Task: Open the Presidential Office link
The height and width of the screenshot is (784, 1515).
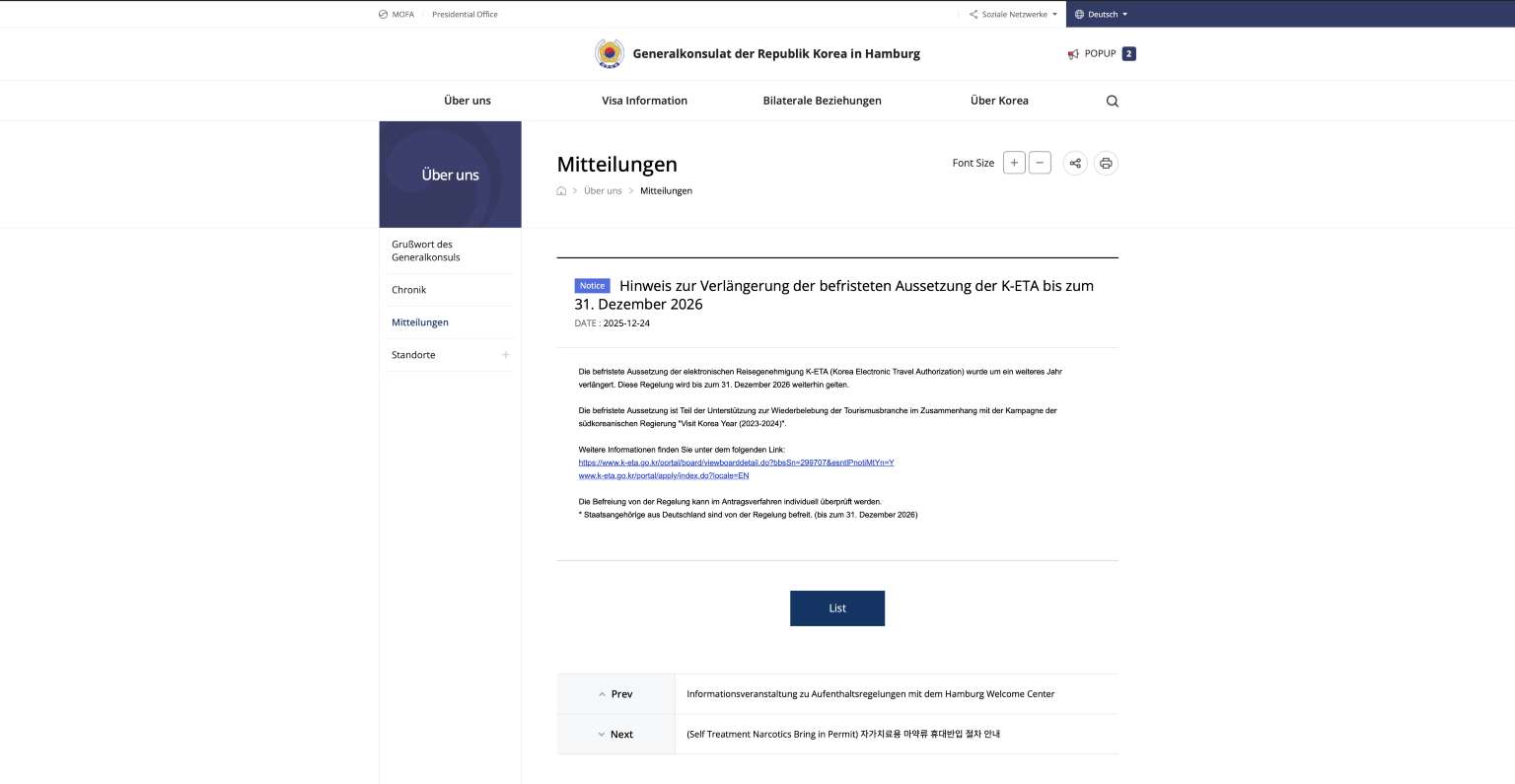Action: coord(465,15)
